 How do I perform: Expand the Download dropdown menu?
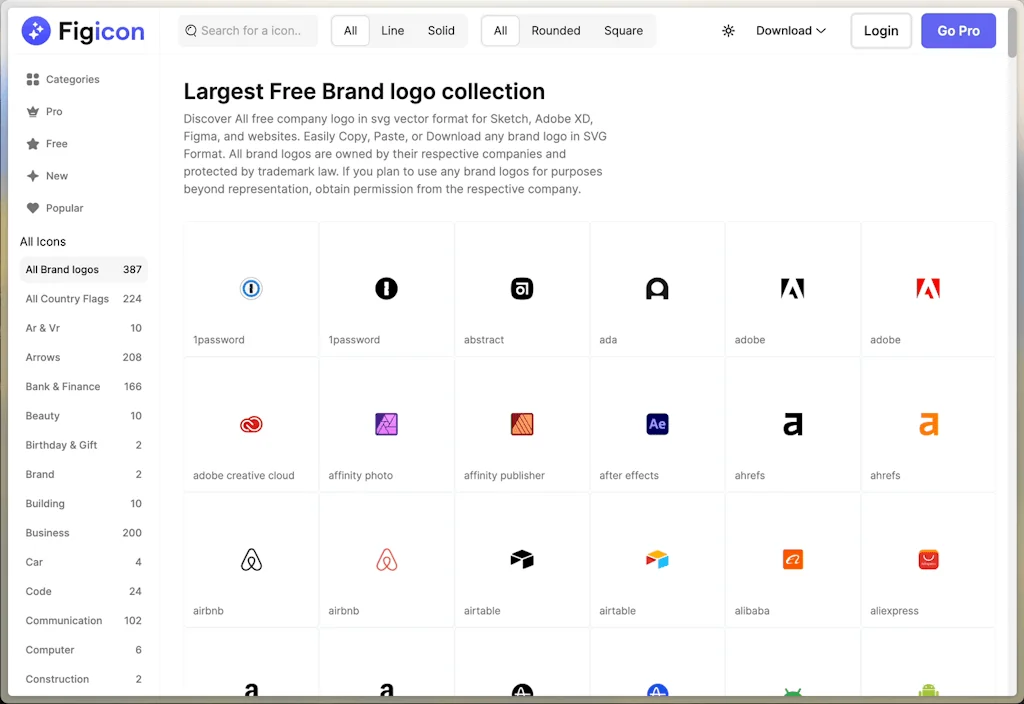[x=791, y=31]
